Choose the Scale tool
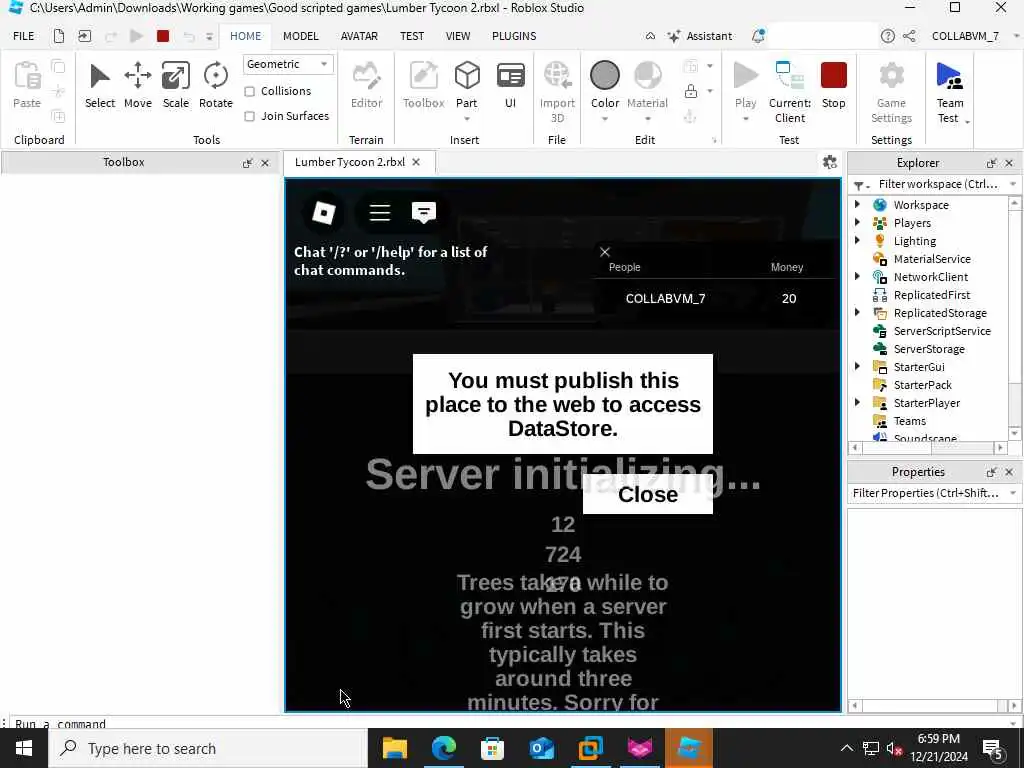The image size is (1024, 768). pos(176,85)
